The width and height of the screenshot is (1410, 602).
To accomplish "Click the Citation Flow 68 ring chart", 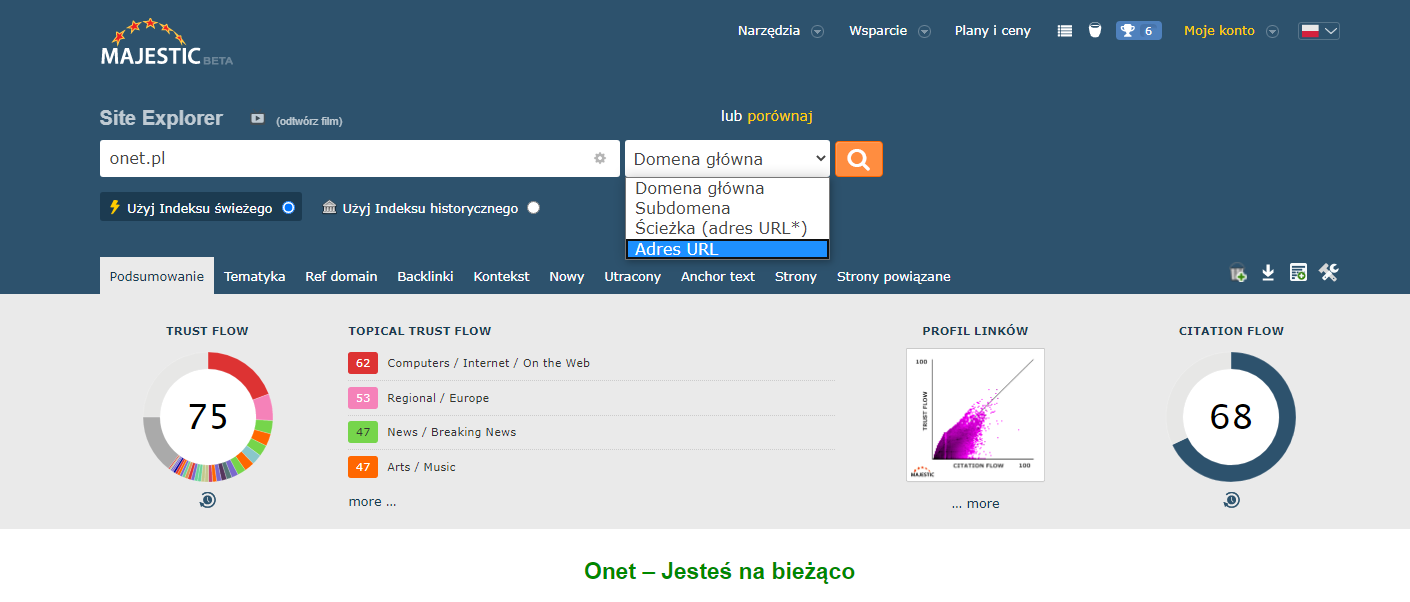I will click(x=1231, y=417).
